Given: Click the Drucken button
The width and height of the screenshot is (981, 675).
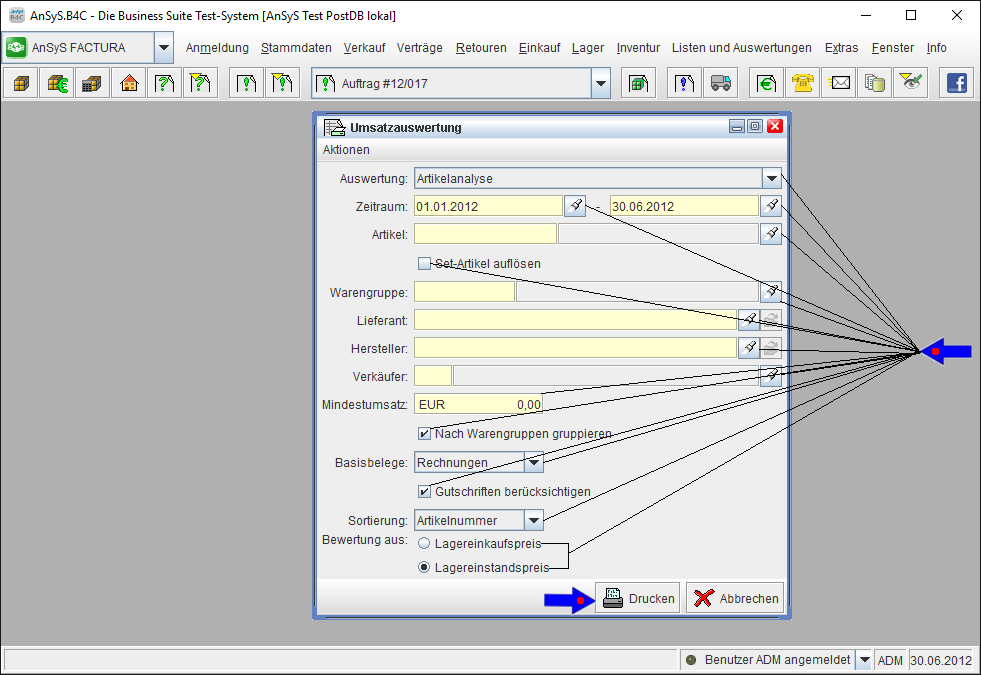Looking at the screenshot, I should point(638,598).
